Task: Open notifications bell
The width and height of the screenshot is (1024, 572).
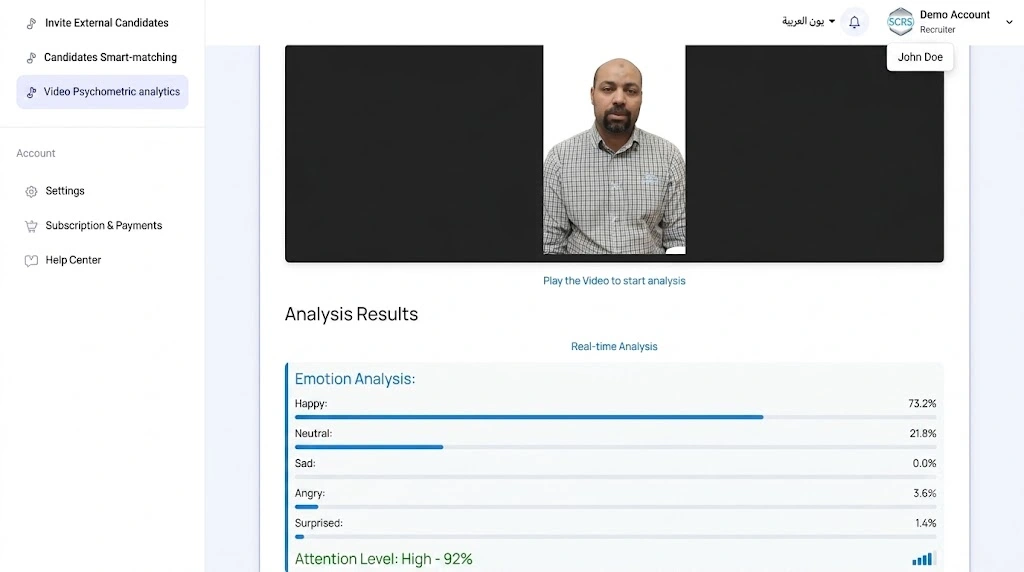Action: [x=854, y=22]
